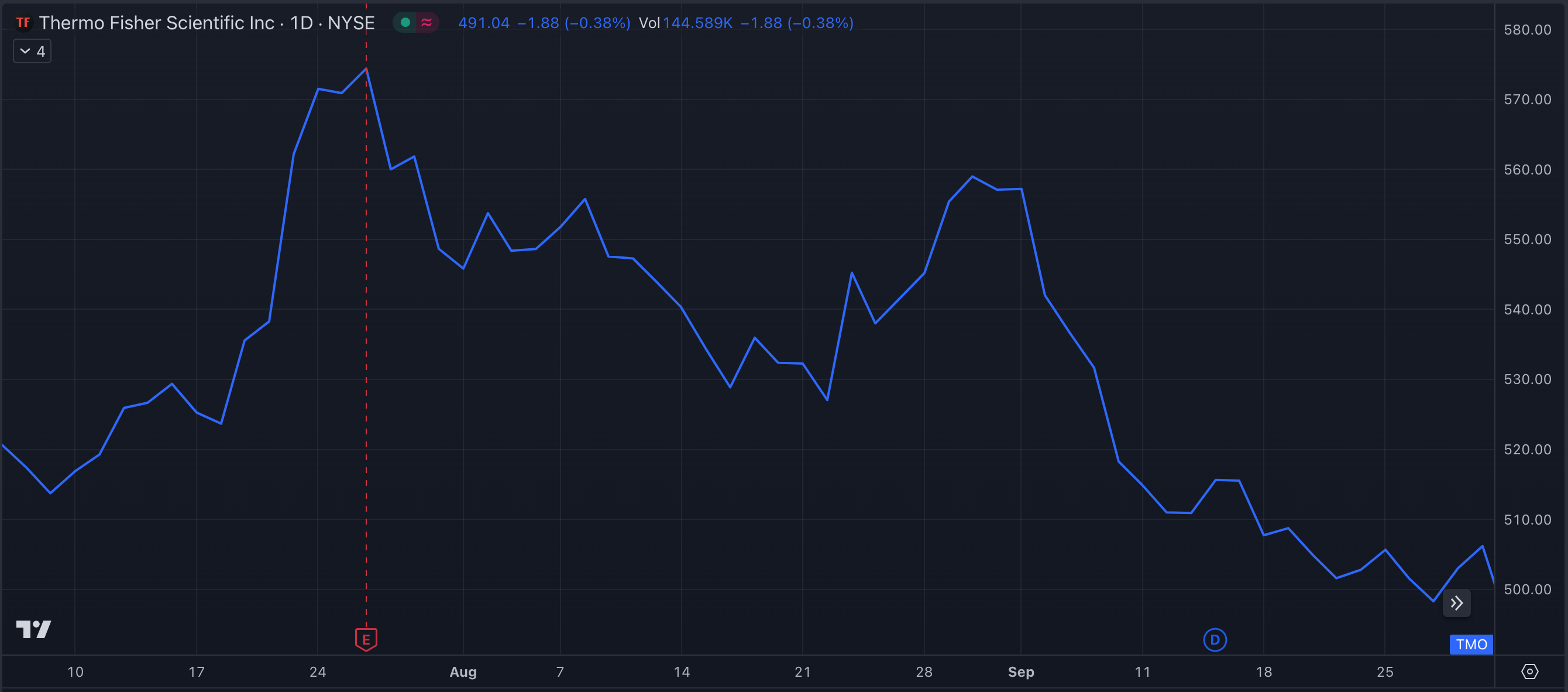The width and height of the screenshot is (1568, 692).
Task: Click the TF company logo icon
Action: 22,22
